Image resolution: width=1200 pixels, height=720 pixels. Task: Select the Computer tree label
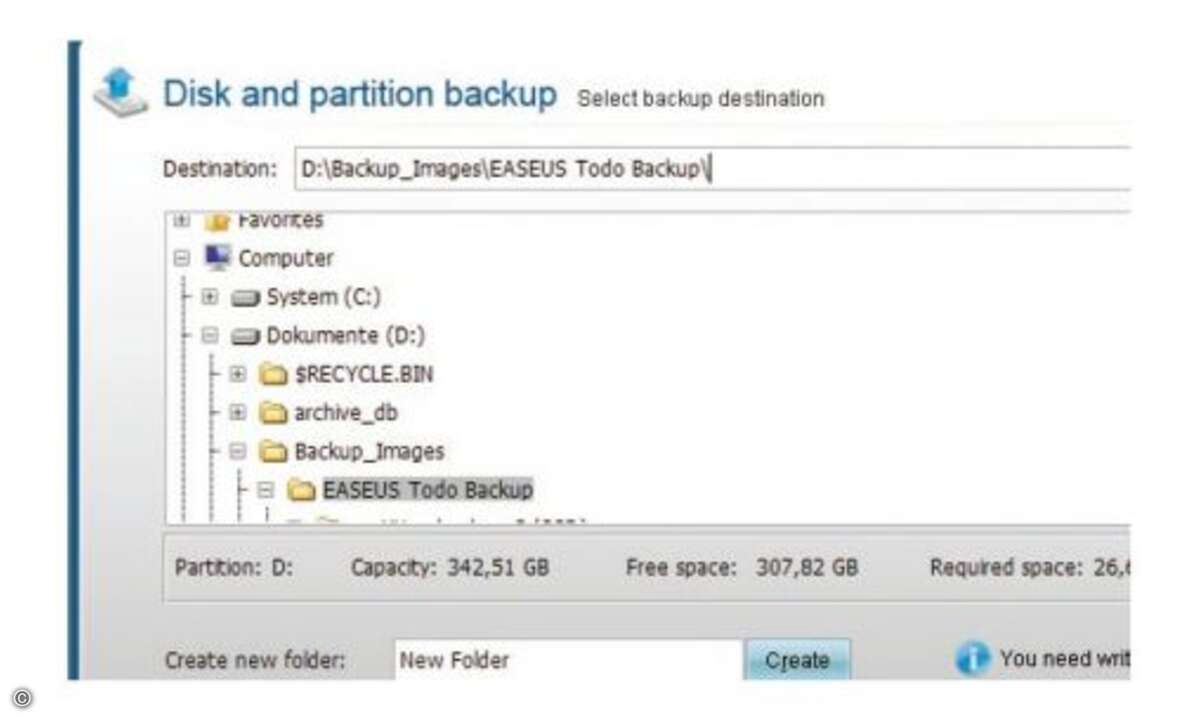coord(286,258)
